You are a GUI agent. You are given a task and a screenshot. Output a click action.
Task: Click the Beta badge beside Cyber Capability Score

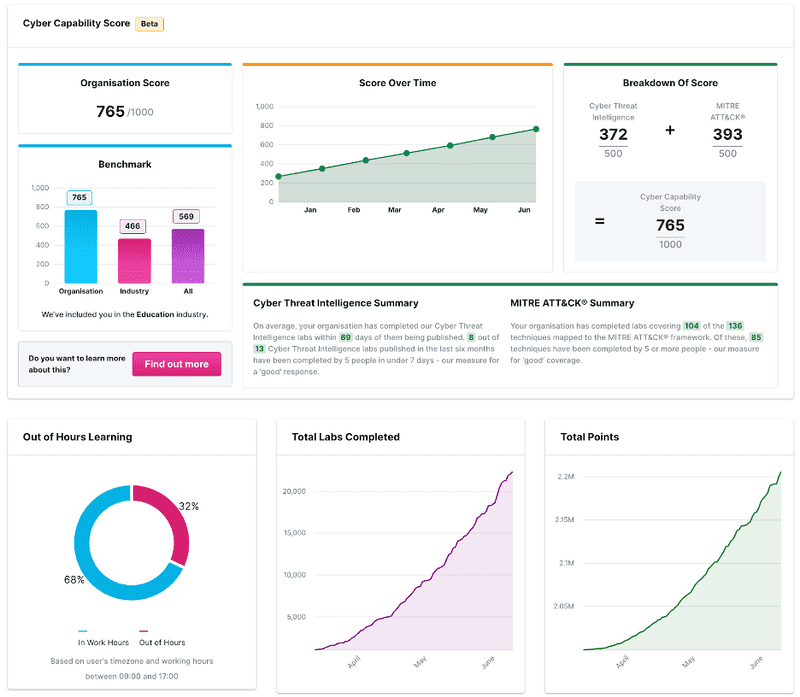pyautogui.click(x=150, y=23)
